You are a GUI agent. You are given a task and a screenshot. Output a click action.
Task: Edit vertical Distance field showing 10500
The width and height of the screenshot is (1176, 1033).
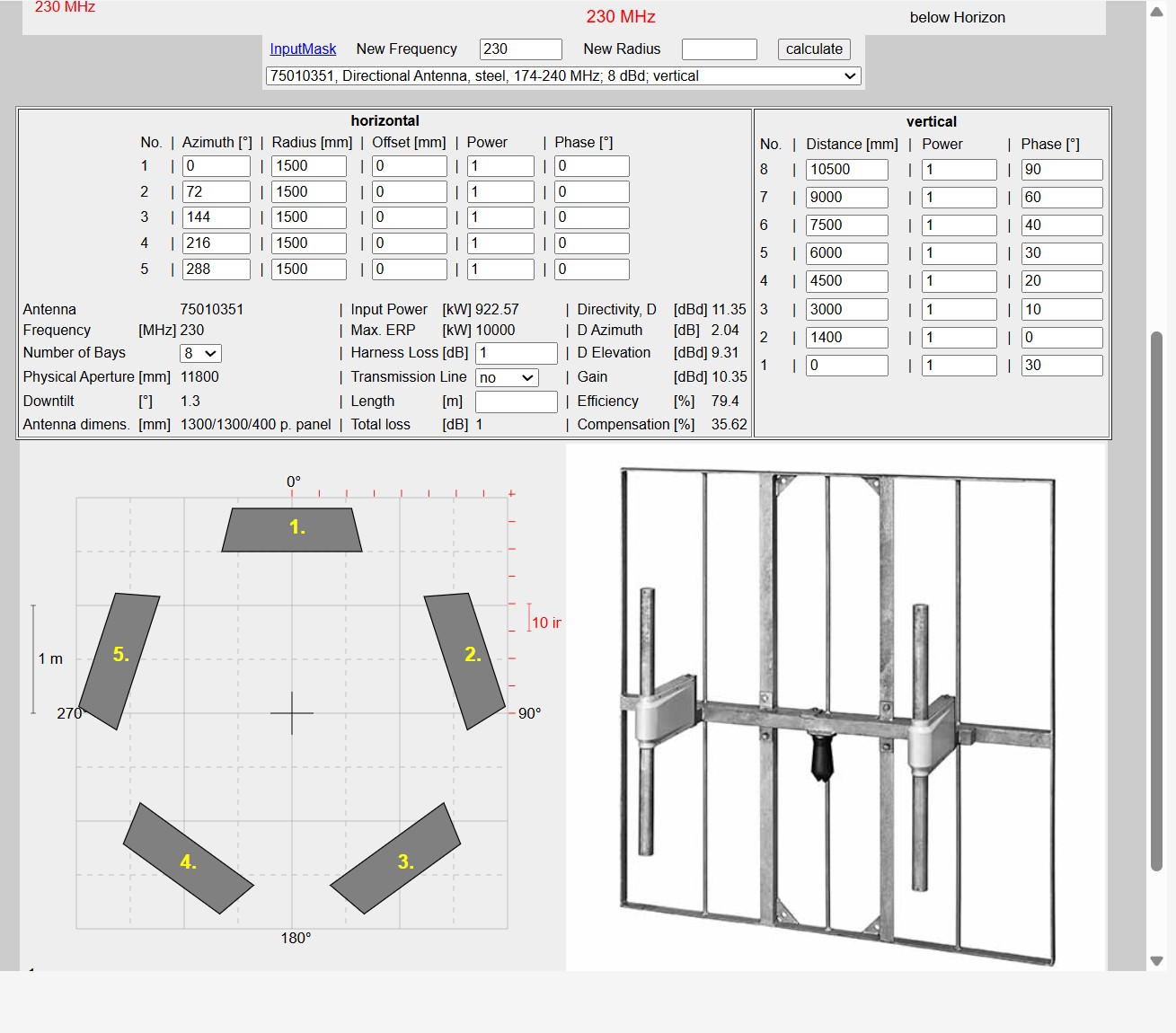(847, 170)
